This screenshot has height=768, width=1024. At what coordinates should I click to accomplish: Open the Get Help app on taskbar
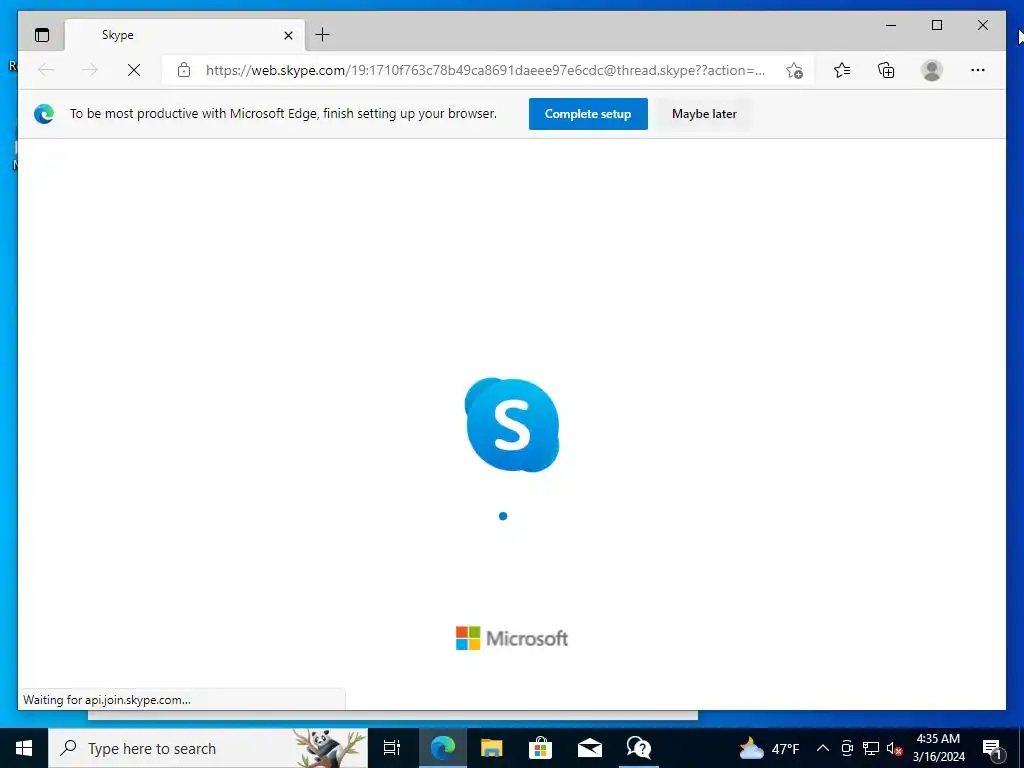pyautogui.click(x=638, y=748)
